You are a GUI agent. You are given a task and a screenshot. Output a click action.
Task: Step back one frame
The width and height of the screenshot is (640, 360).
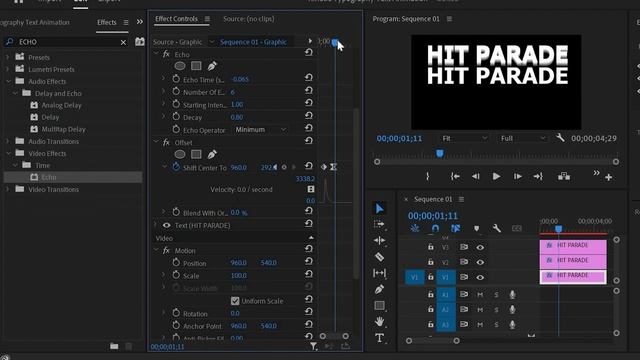476,176
